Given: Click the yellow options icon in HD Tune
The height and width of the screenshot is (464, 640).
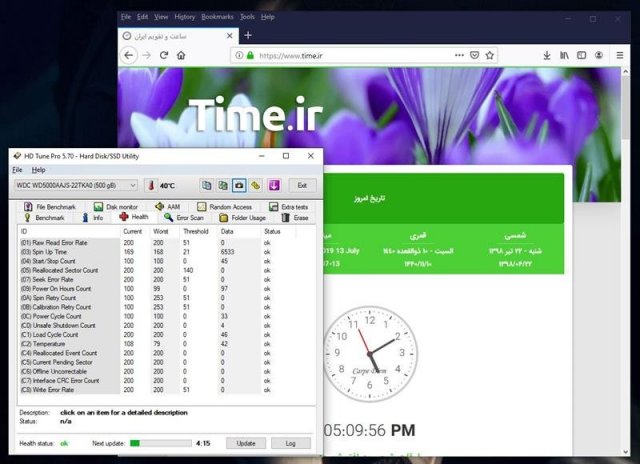Looking at the screenshot, I should (x=256, y=185).
